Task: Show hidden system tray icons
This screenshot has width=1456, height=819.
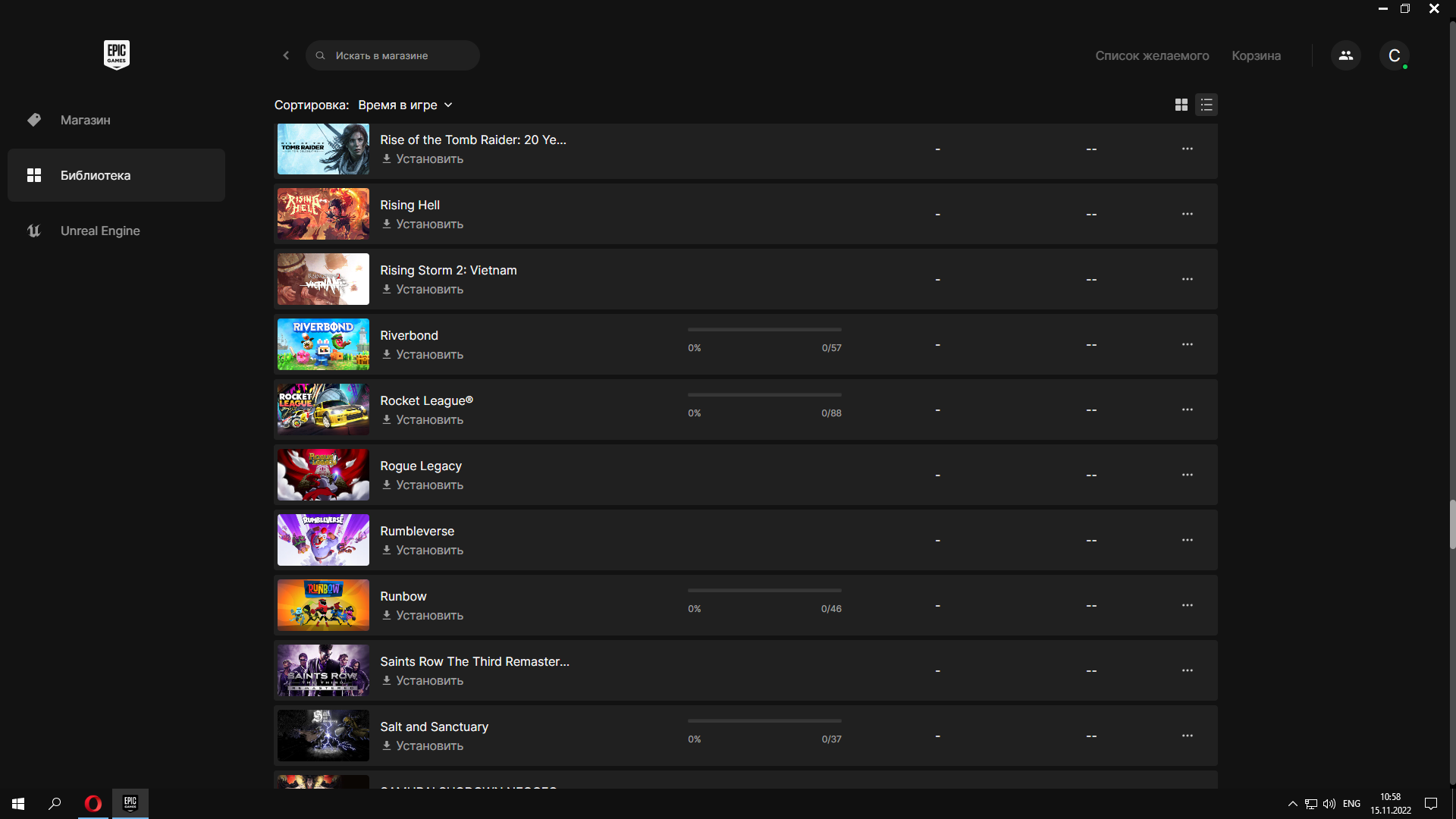Action: (x=1292, y=804)
